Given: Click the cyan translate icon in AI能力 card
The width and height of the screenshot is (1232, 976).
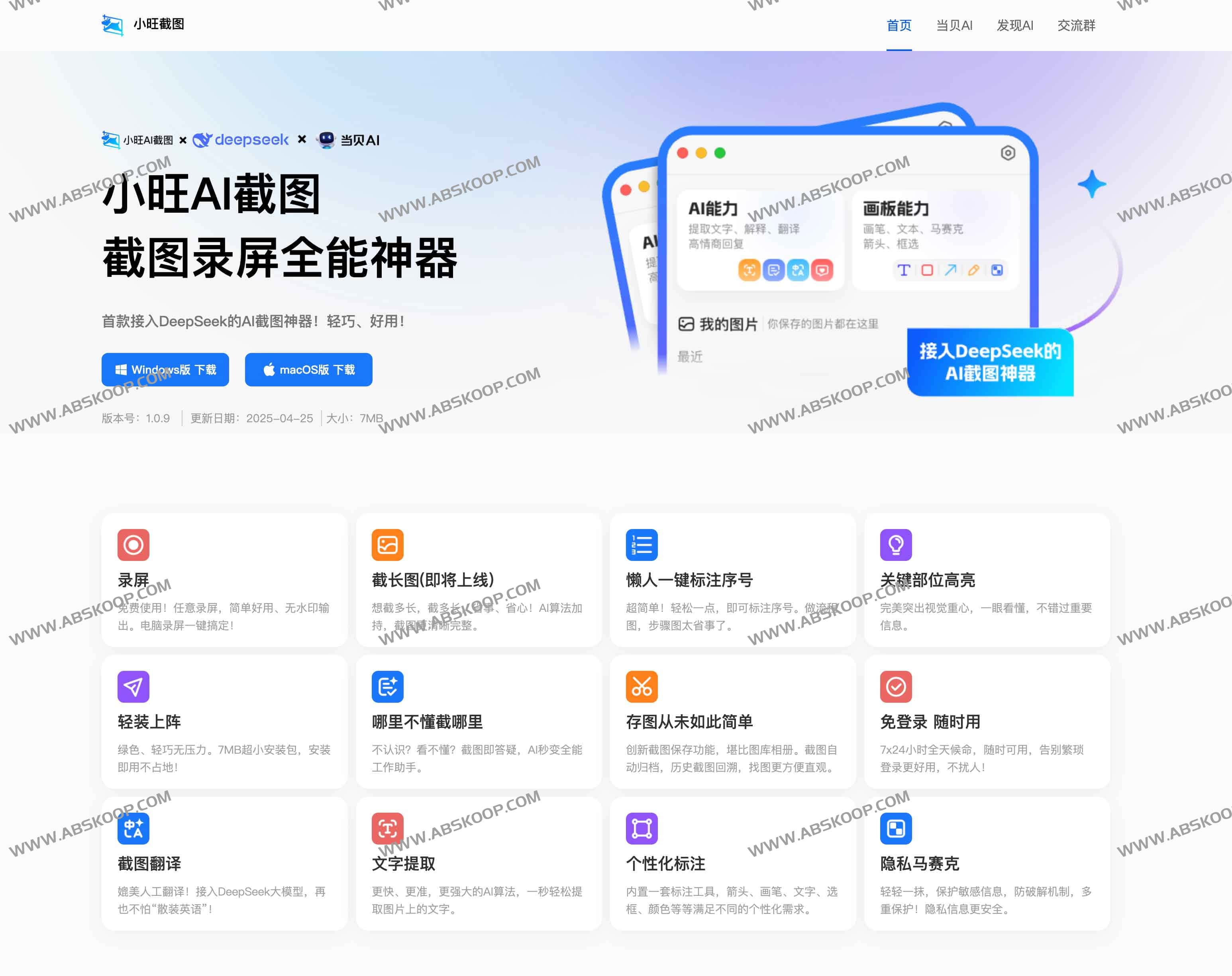Looking at the screenshot, I should point(798,270).
